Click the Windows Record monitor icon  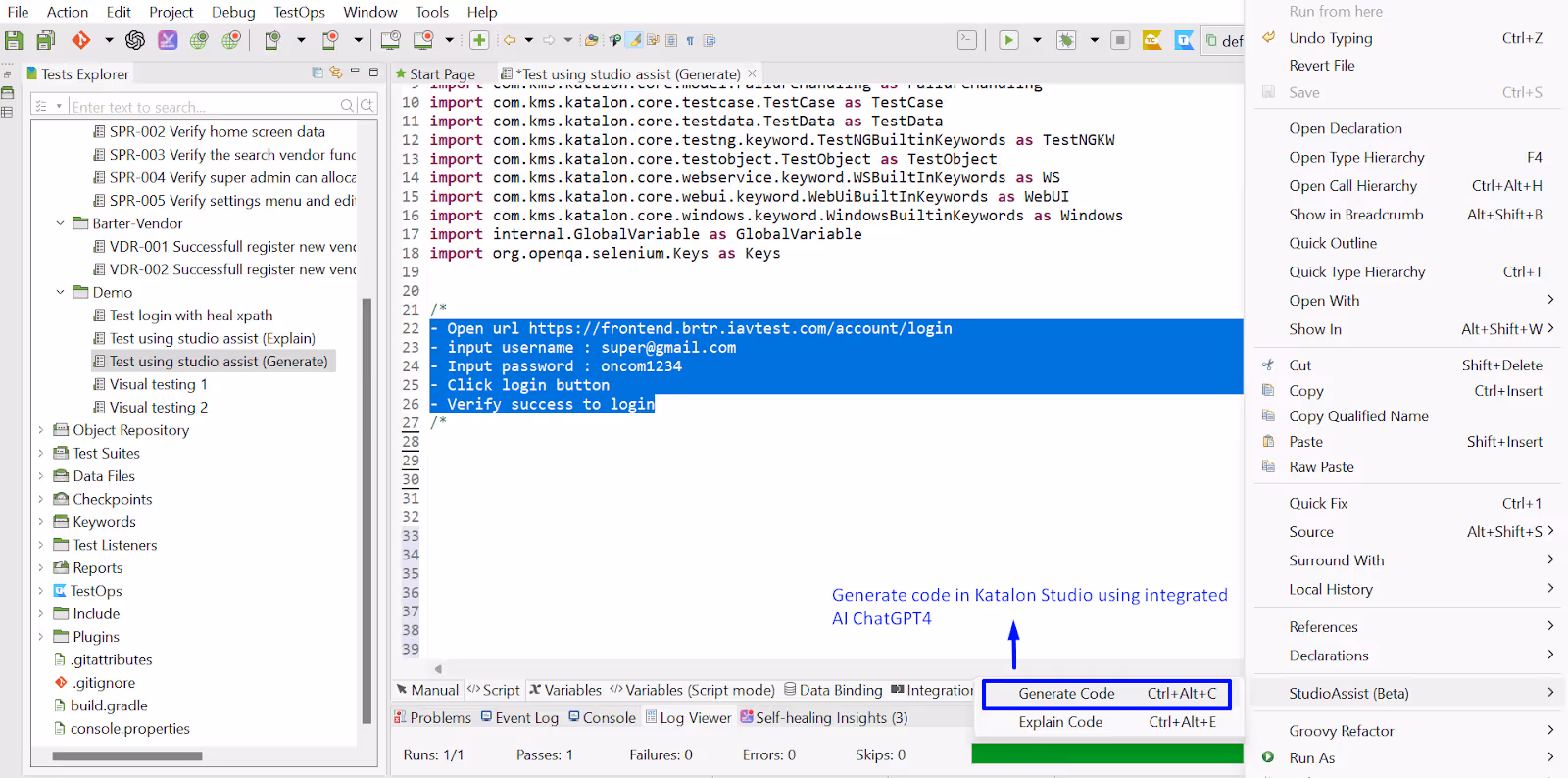point(423,40)
